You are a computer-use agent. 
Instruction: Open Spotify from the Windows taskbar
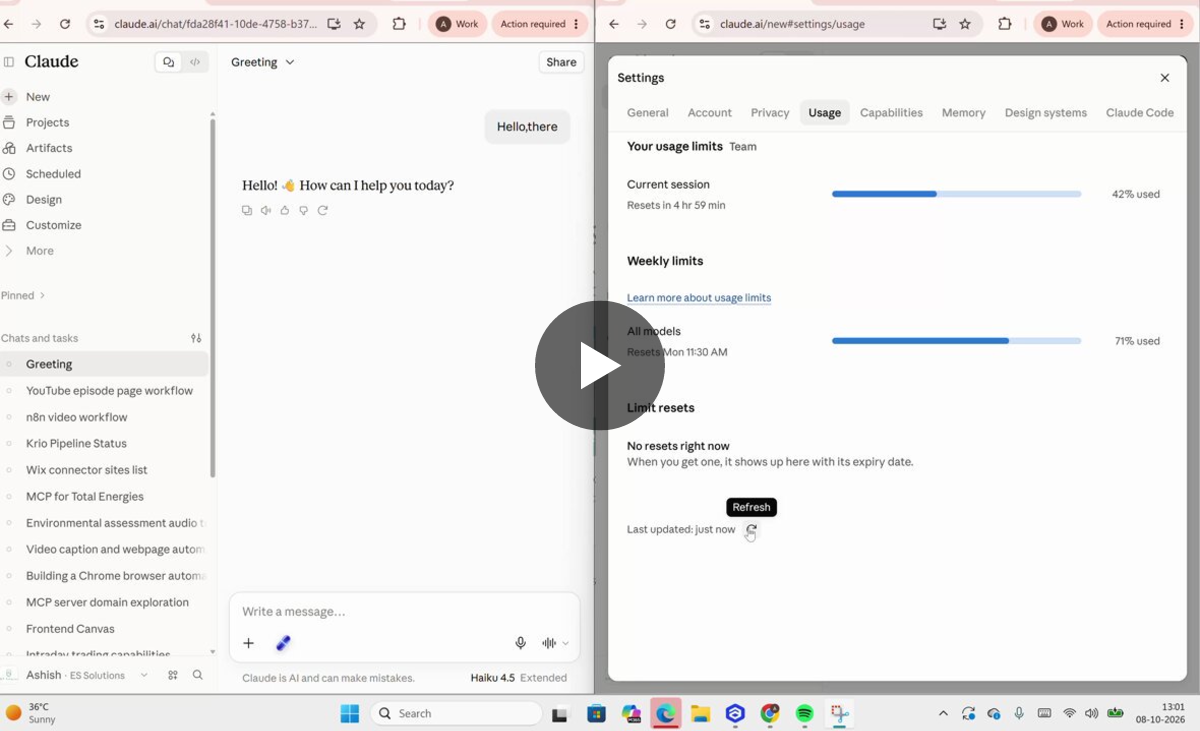[805, 714]
